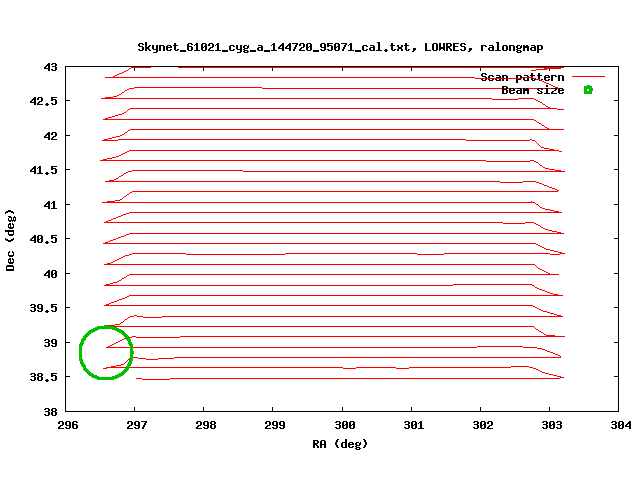Screen dimensions: 640x480
Task: Click the x-axis tick label 298
Action: click(206, 425)
